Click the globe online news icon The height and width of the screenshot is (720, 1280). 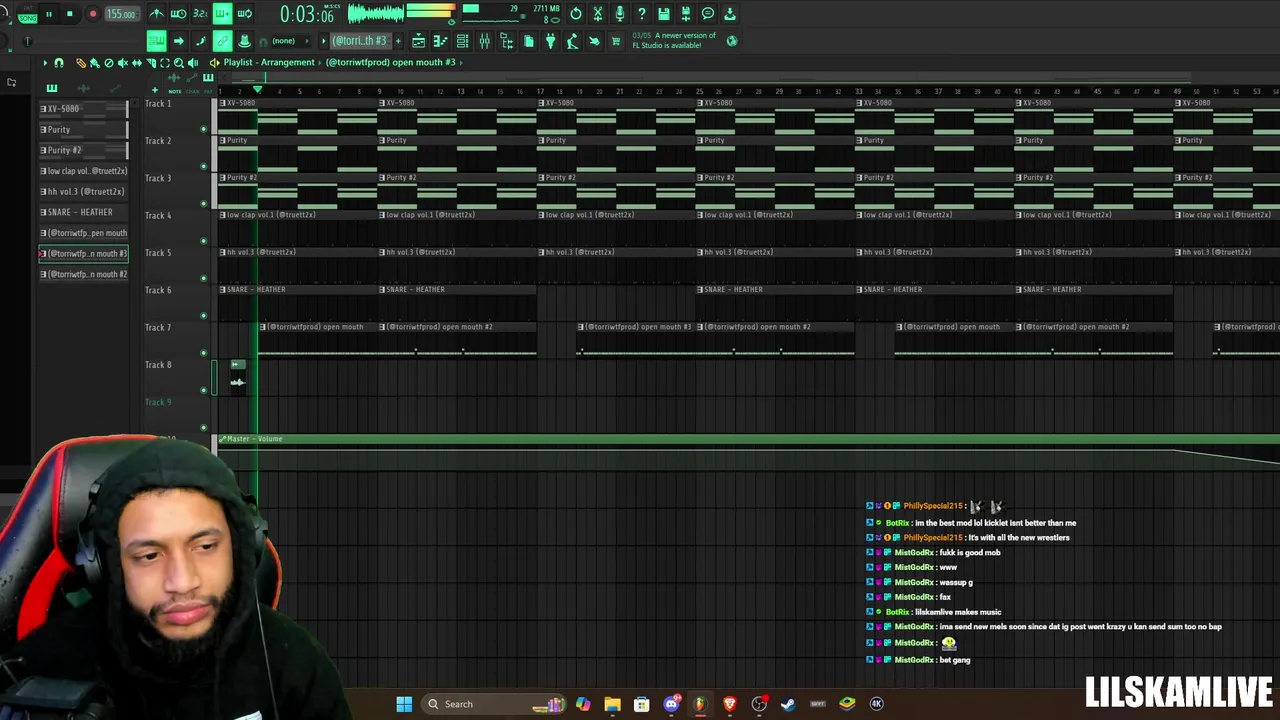(732, 41)
